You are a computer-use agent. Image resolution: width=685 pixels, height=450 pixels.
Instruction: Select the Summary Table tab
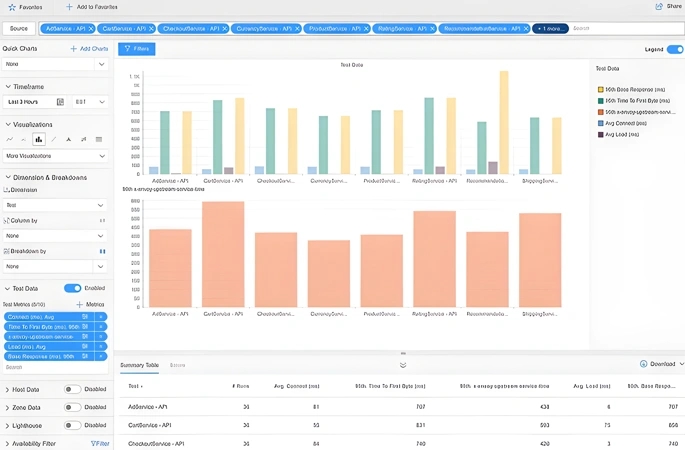coord(139,365)
